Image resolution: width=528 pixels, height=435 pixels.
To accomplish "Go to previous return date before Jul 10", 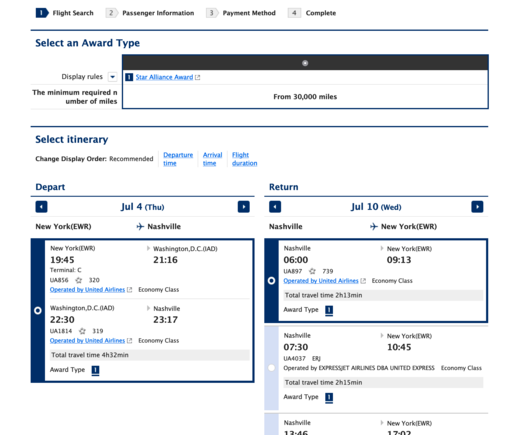I will click(x=275, y=207).
